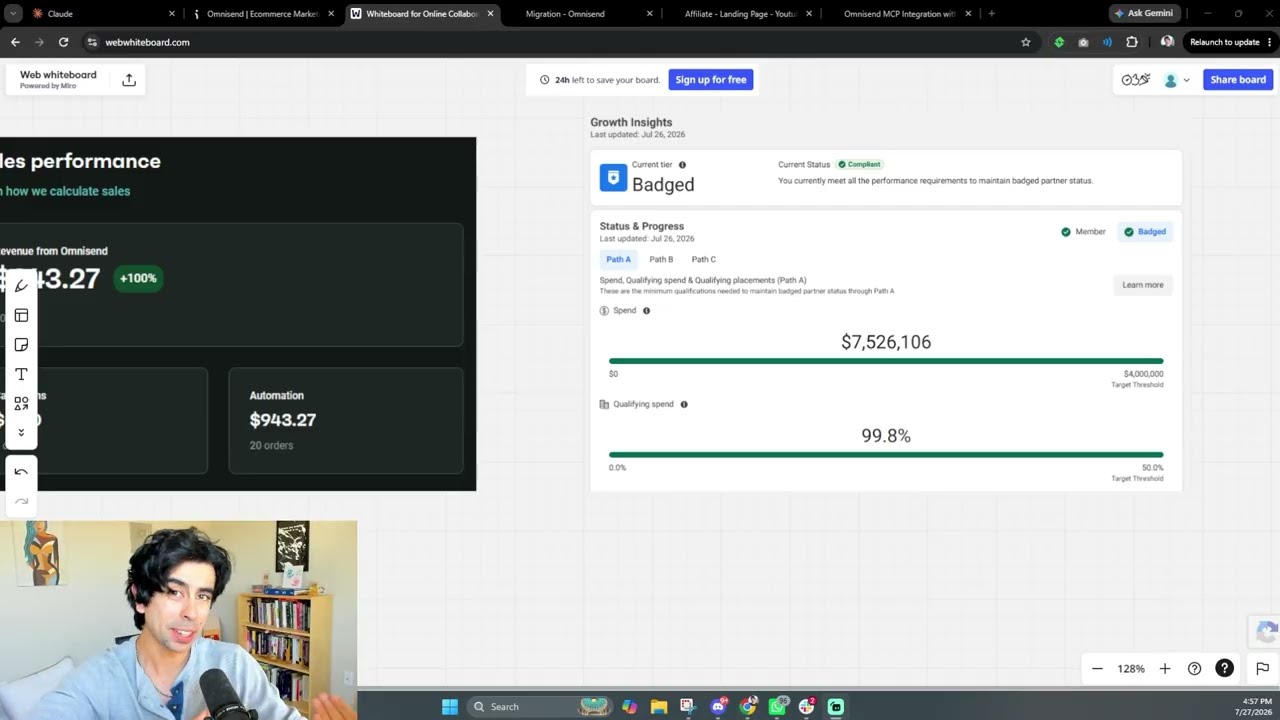Screen dimensions: 1280x720
Task: Zoom out of the whiteboard
Action: 1097,669
